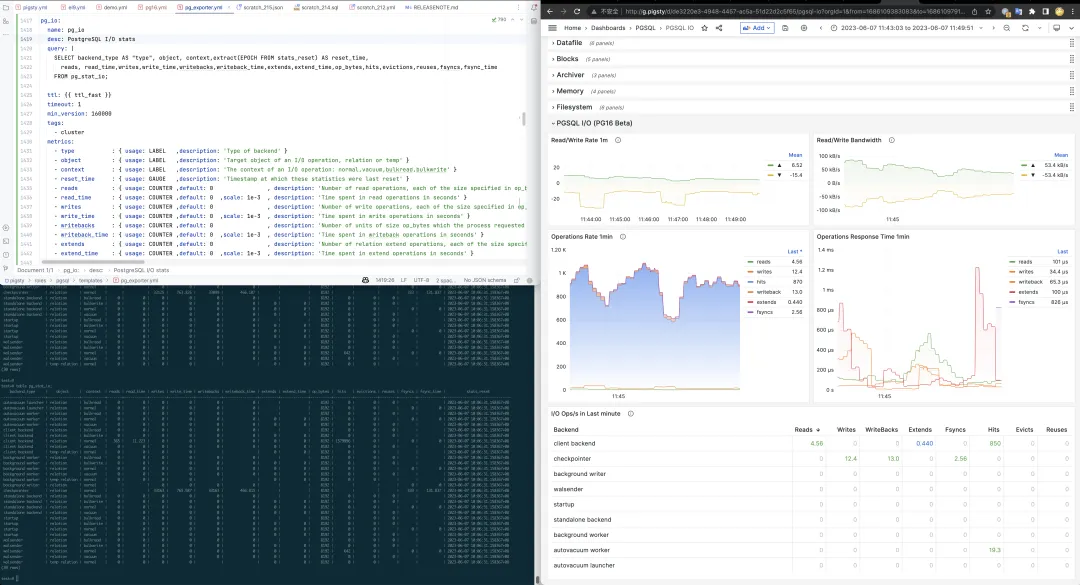Toggle the fsyncs series in Response Time legend
Image resolution: width=1080 pixels, height=585 pixels.
pyautogui.click(x=1026, y=301)
